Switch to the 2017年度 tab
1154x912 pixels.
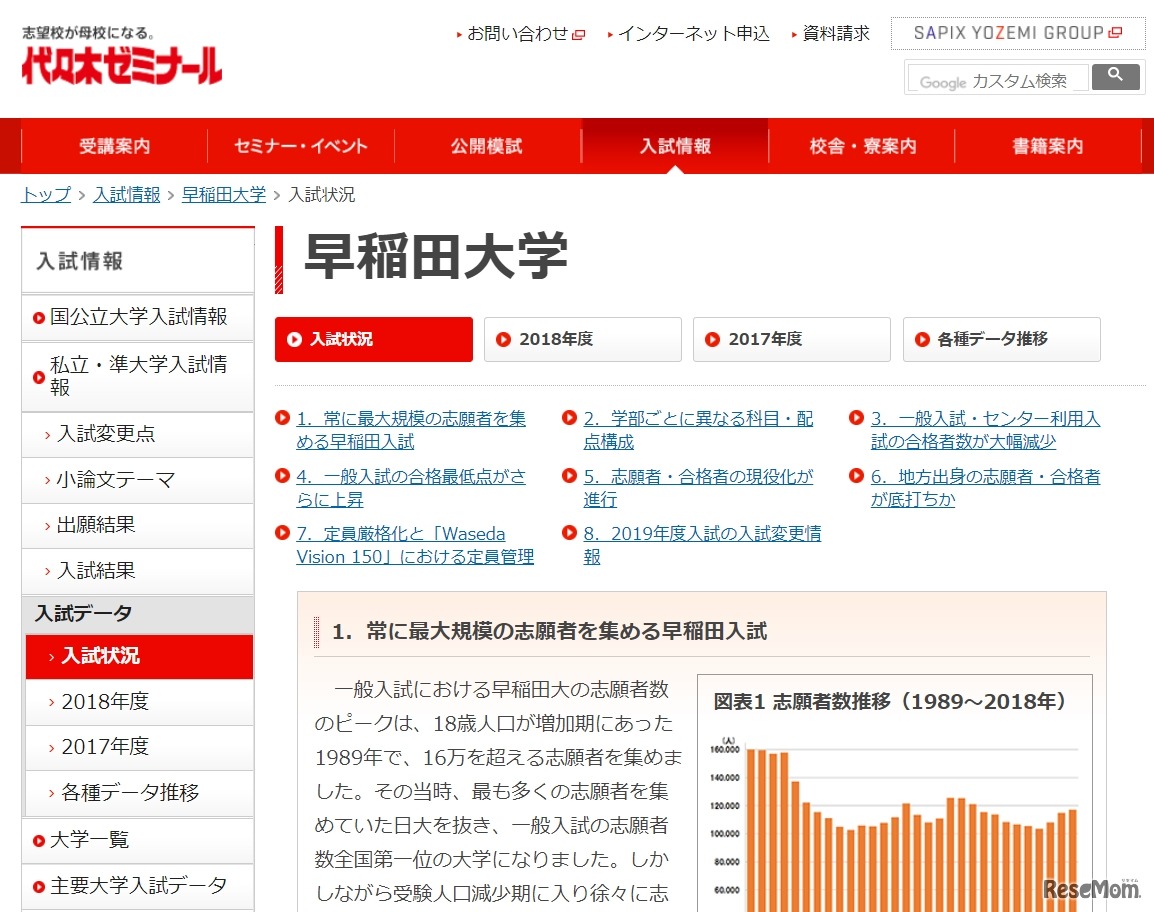click(791, 339)
